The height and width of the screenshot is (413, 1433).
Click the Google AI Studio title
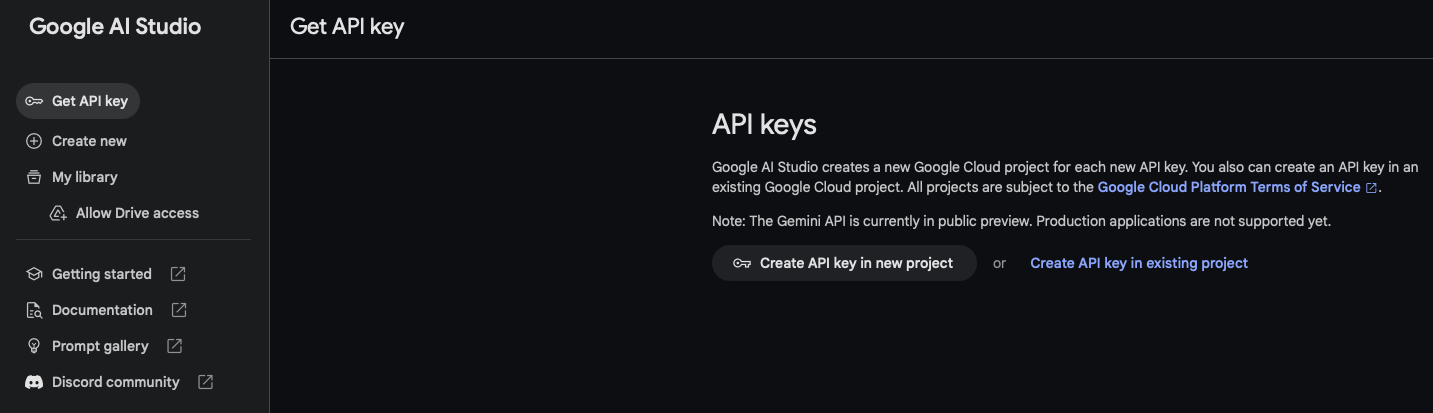[x=115, y=27]
